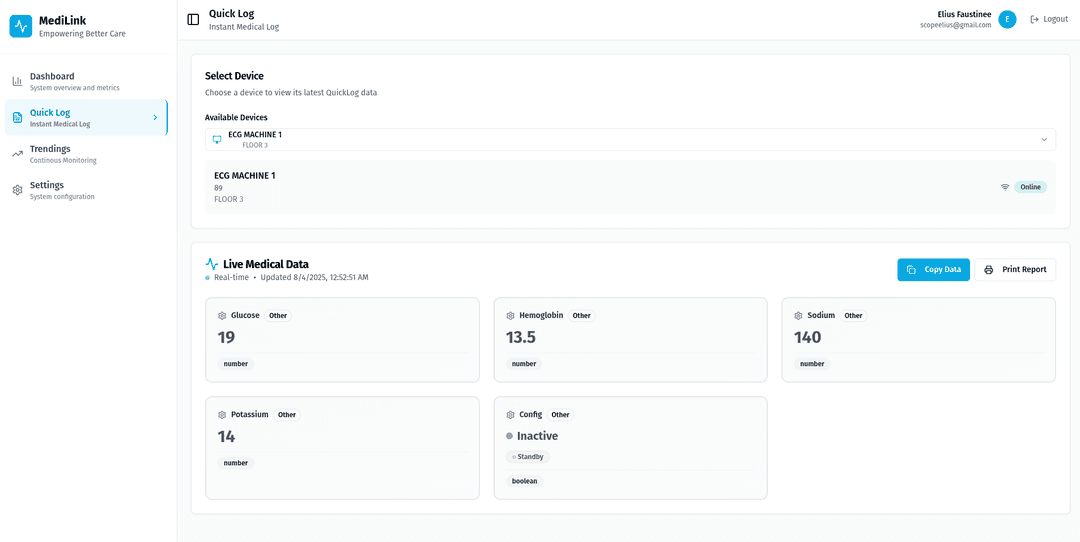1080x542 pixels.
Task: Toggle the sidebar panel icon
Action: [193, 19]
